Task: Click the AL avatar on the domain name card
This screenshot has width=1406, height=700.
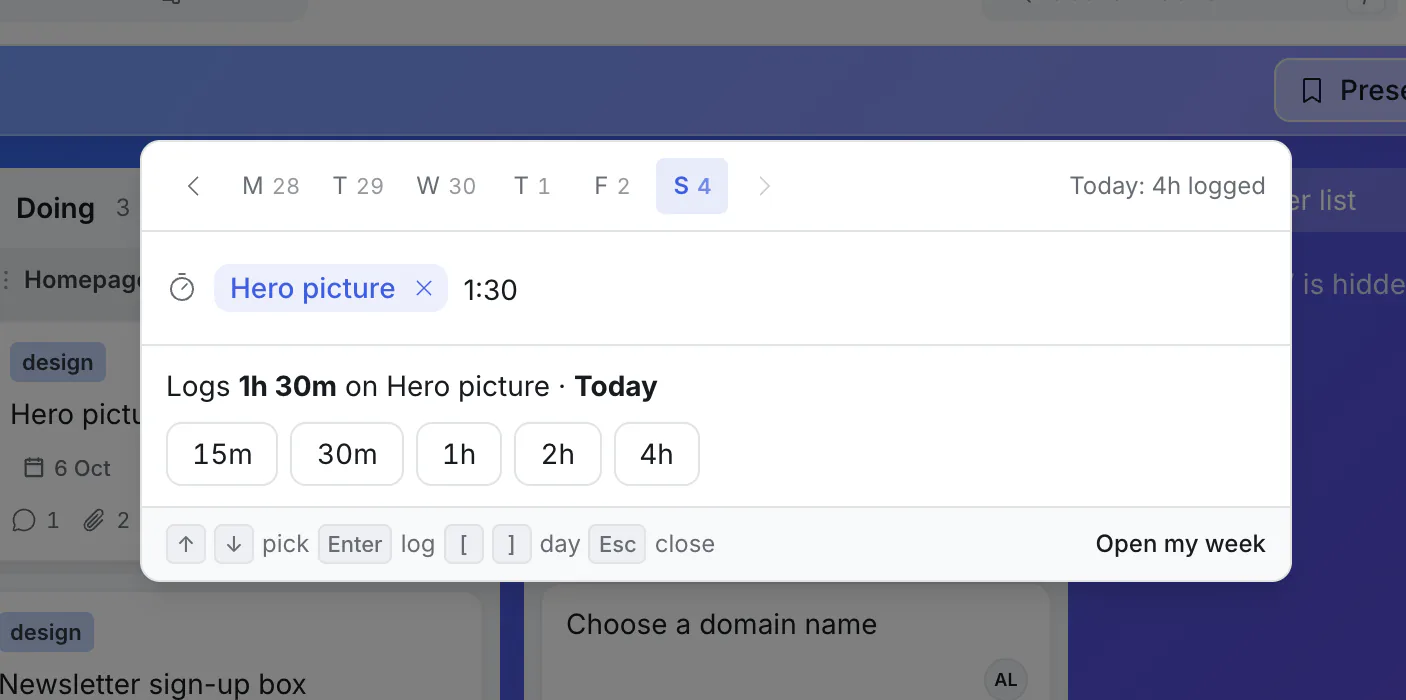Action: (x=1006, y=680)
